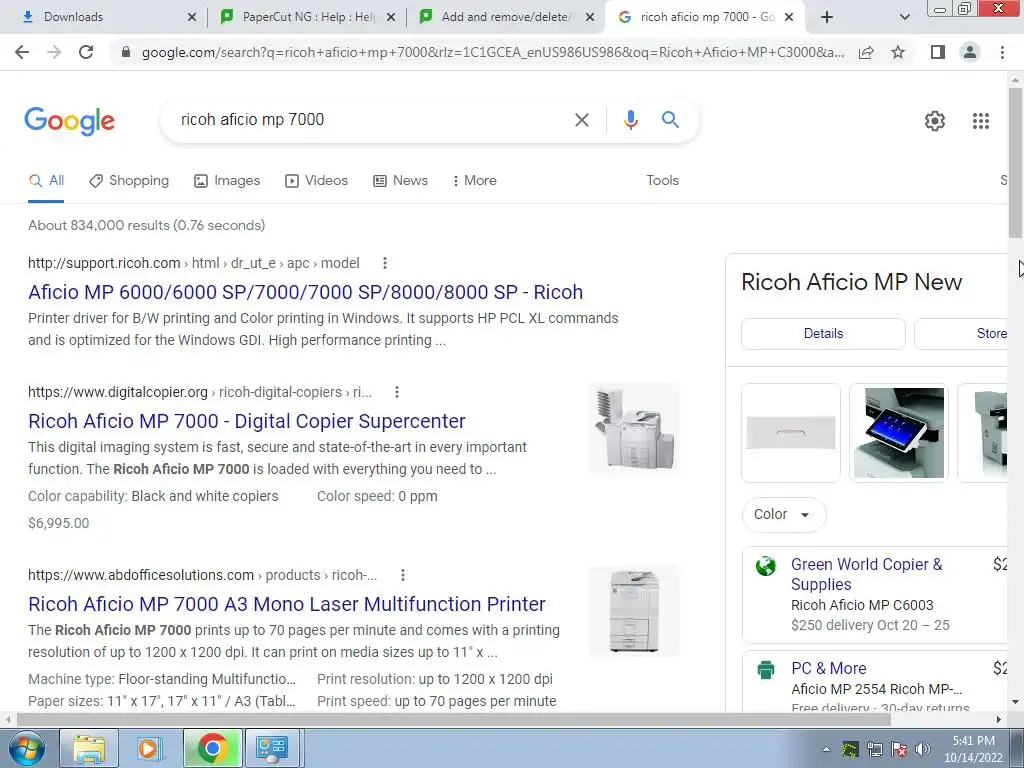The height and width of the screenshot is (768, 1024).
Task: Open the Action Center flag icon
Action: 899,750
